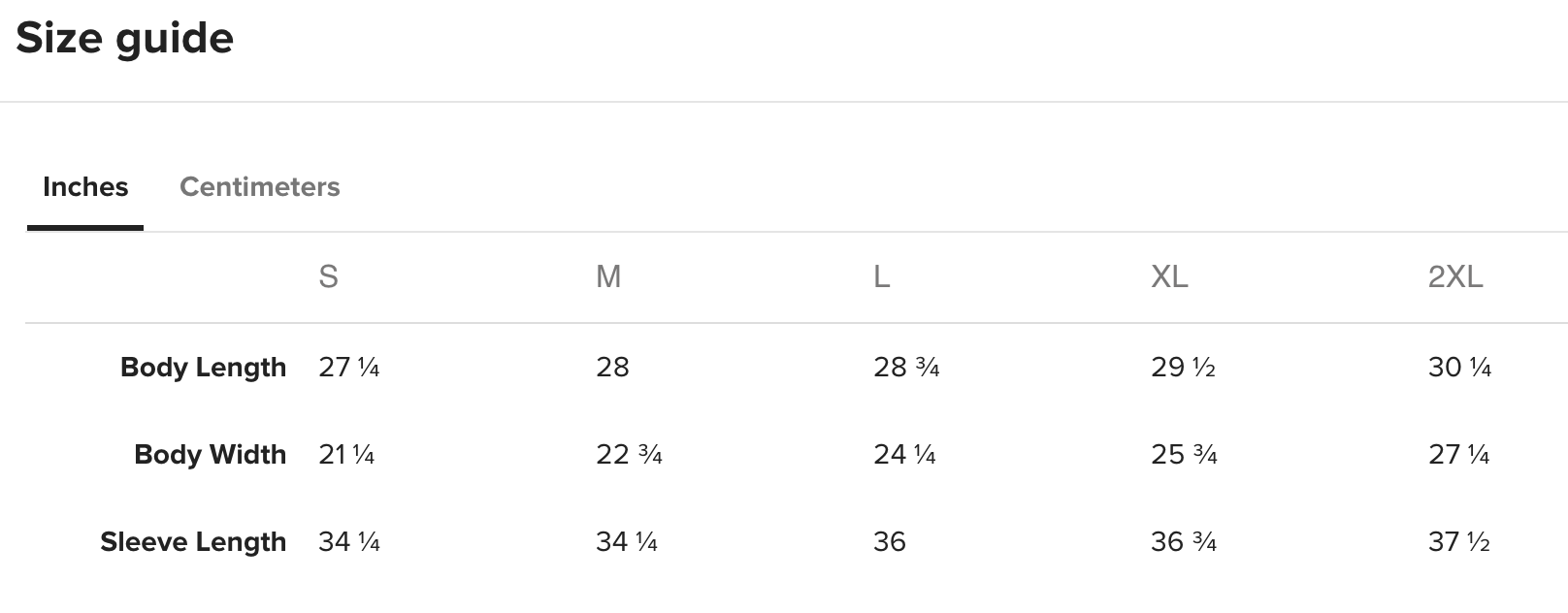Click Body Length value for size M
The image size is (1568, 613).
[x=612, y=367]
